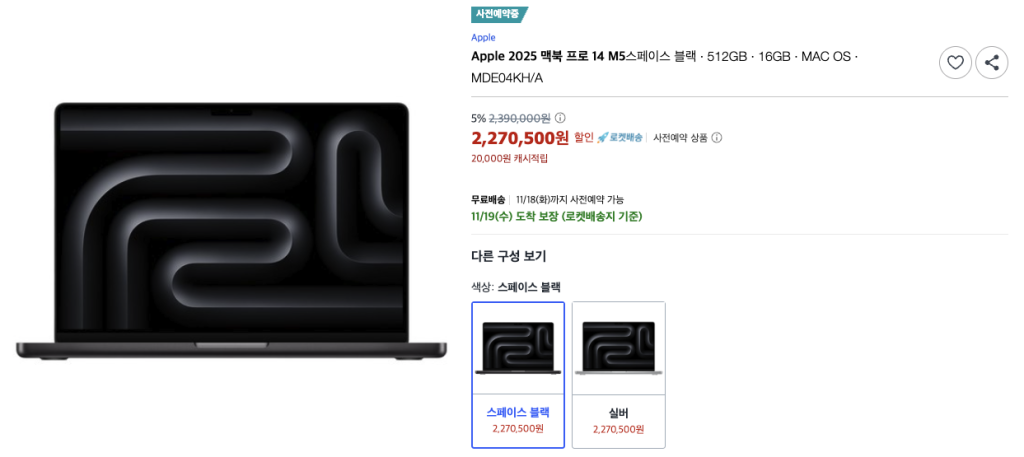This screenshot has height=457, width=1024.
Task: Select the 실버 color option
Action: [x=618, y=375]
